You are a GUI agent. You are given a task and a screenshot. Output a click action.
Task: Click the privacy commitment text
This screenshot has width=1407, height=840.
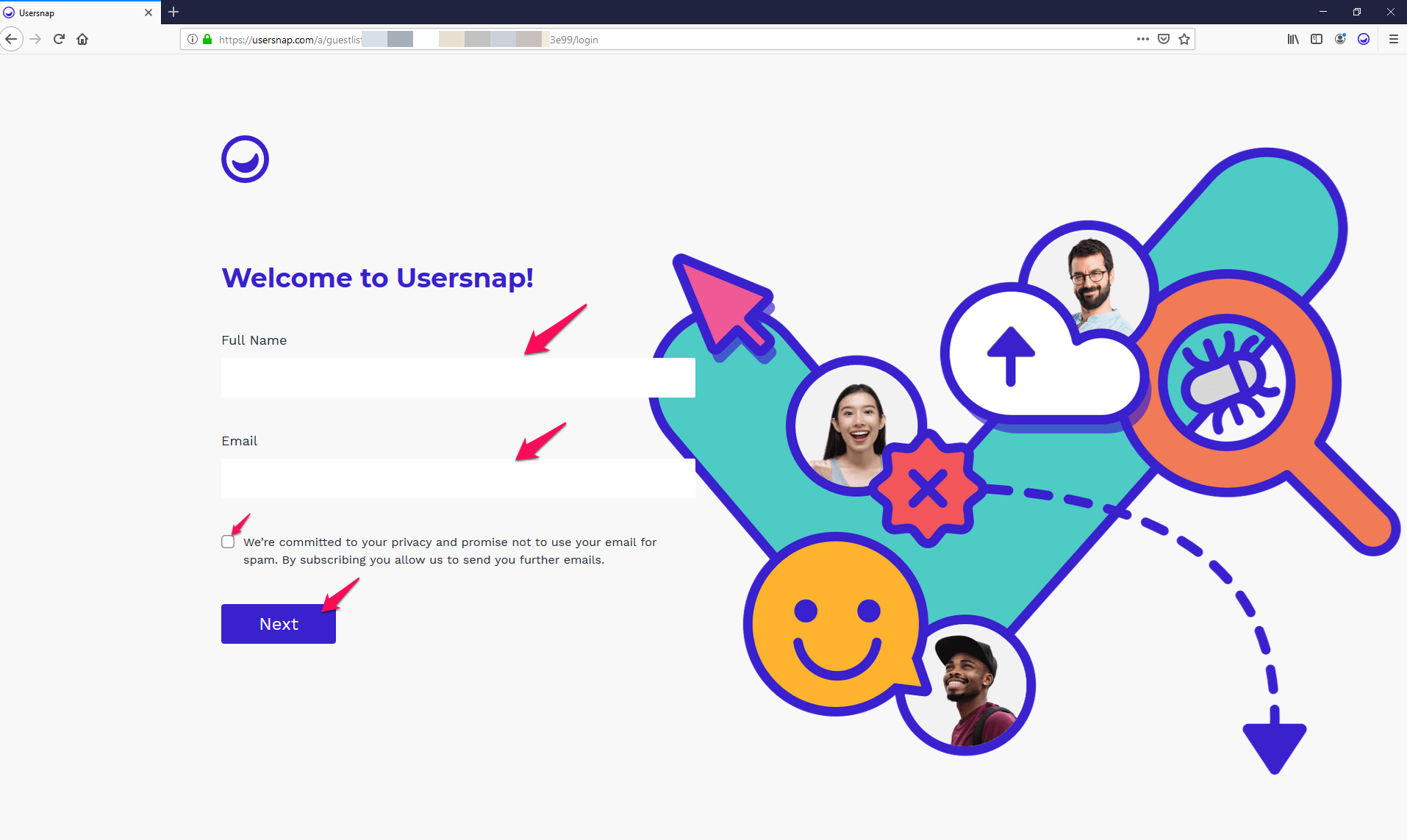(450, 550)
